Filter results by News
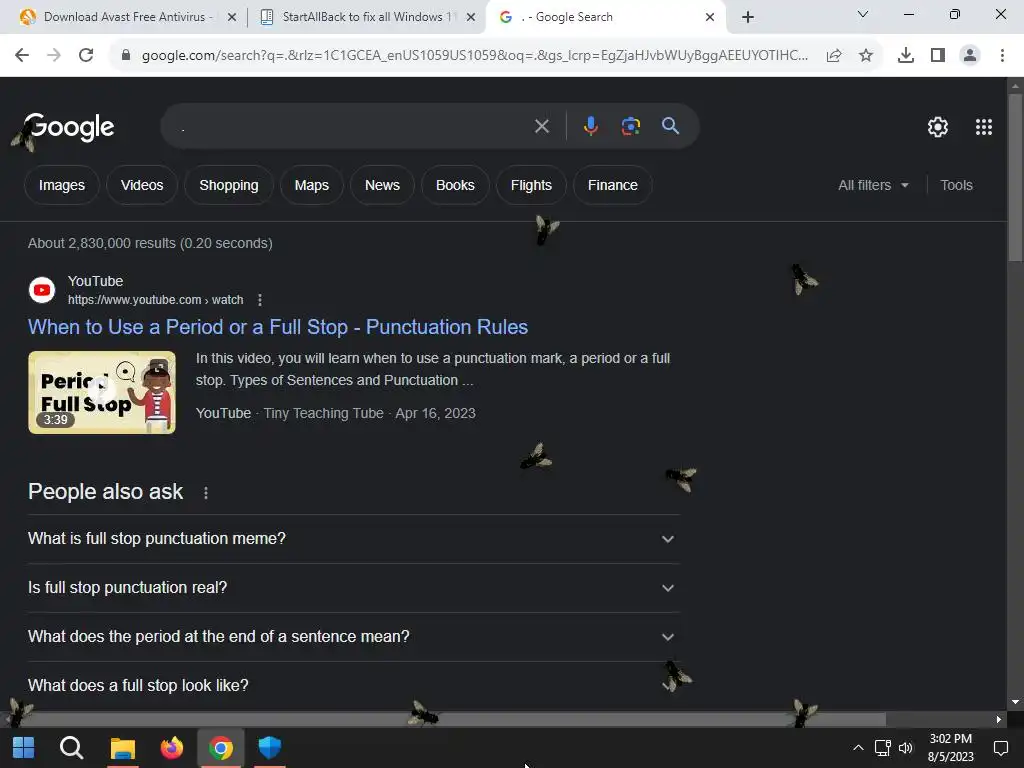The width and height of the screenshot is (1024, 768). point(382,185)
